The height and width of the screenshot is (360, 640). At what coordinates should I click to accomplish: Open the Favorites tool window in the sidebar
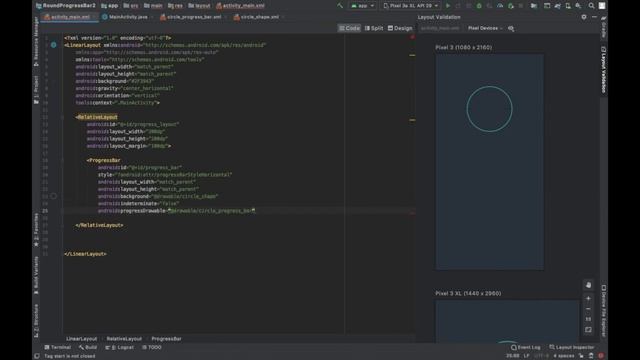(36, 230)
